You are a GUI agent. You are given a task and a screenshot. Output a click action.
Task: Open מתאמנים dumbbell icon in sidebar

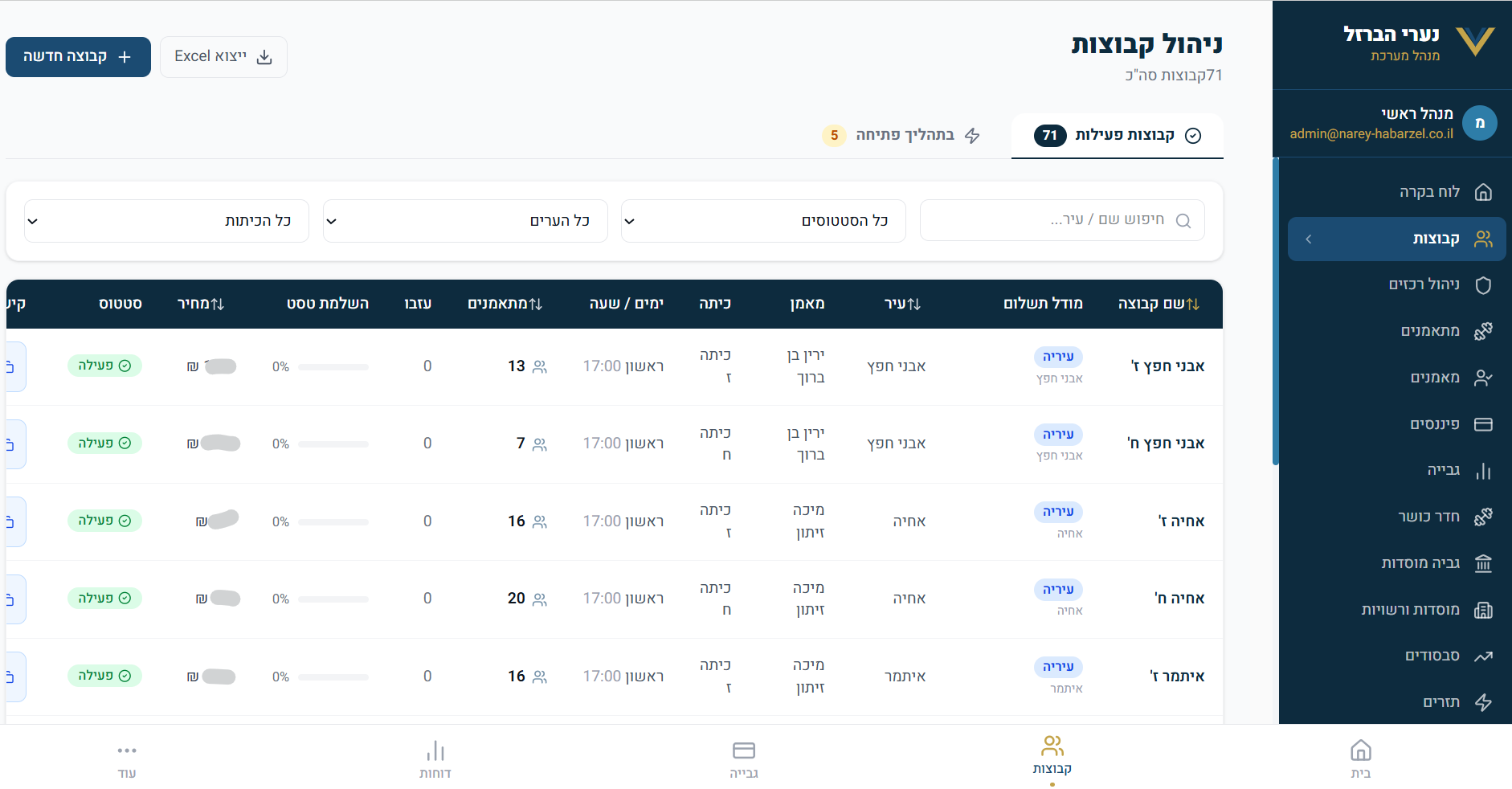coord(1483,331)
